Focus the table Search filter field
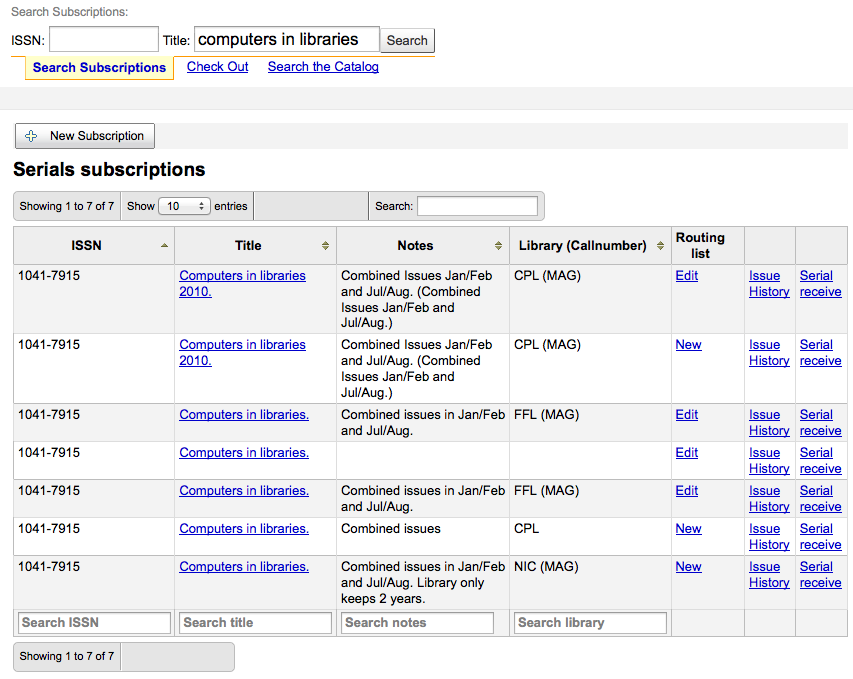Viewport: 853px width, 679px height. 478,206
